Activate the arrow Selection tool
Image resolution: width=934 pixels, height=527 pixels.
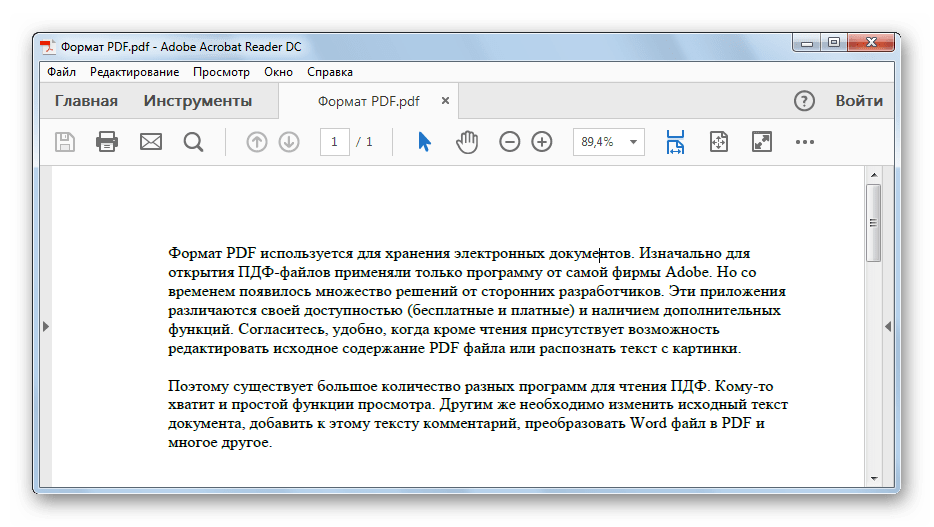[424, 142]
